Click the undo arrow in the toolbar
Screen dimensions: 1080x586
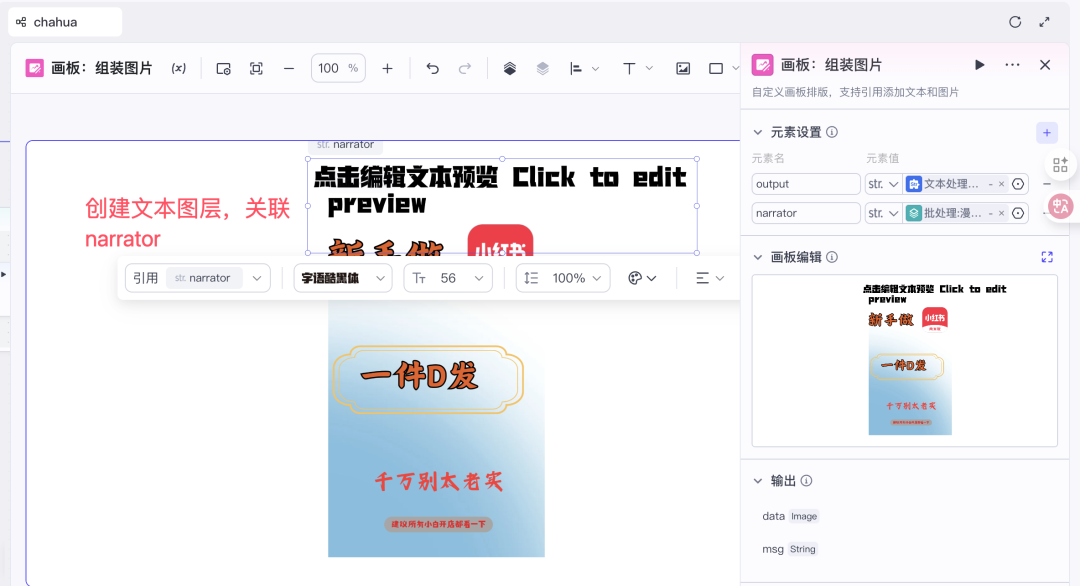pos(432,68)
